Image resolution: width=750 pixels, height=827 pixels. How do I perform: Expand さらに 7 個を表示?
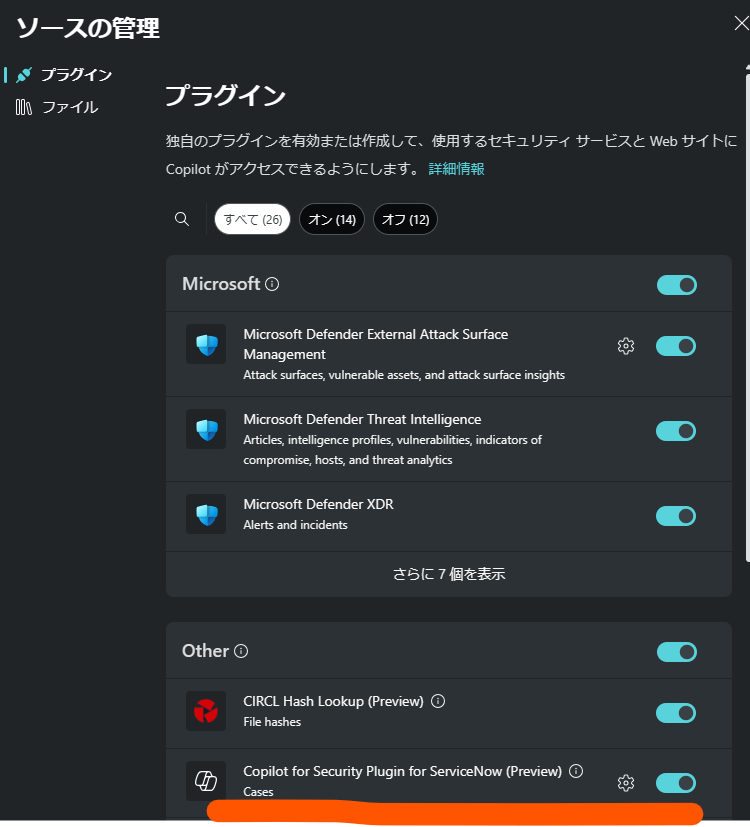click(x=449, y=574)
